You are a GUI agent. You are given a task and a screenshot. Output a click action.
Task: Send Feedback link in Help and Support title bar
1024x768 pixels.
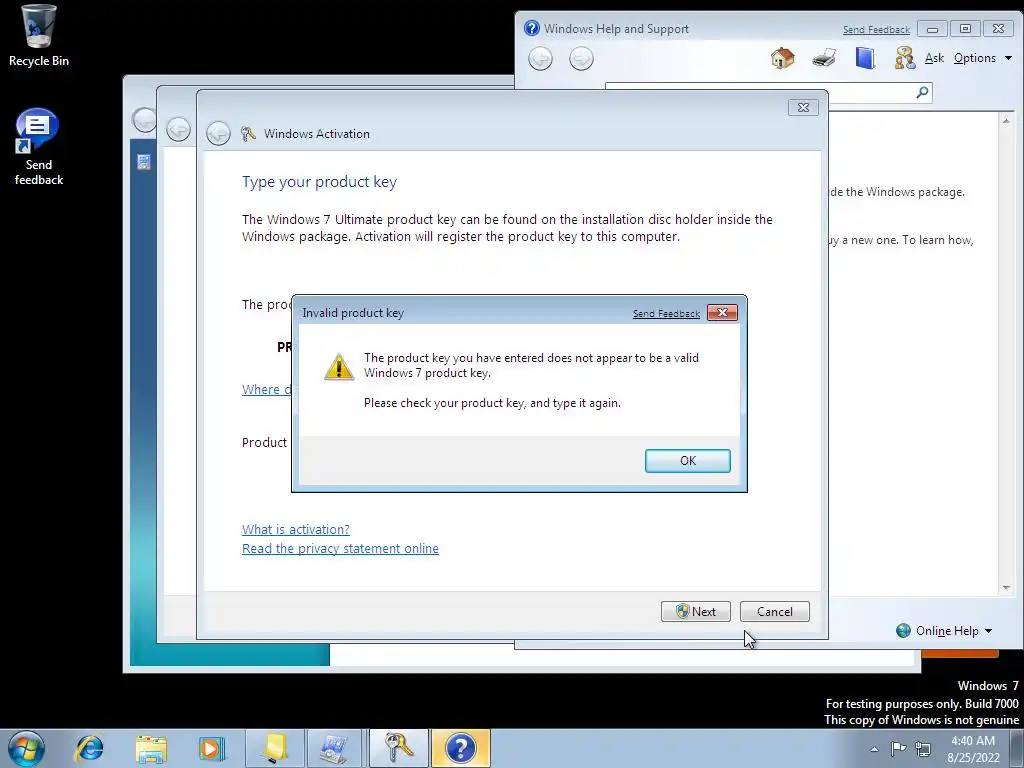pyautogui.click(x=876, y=30)
